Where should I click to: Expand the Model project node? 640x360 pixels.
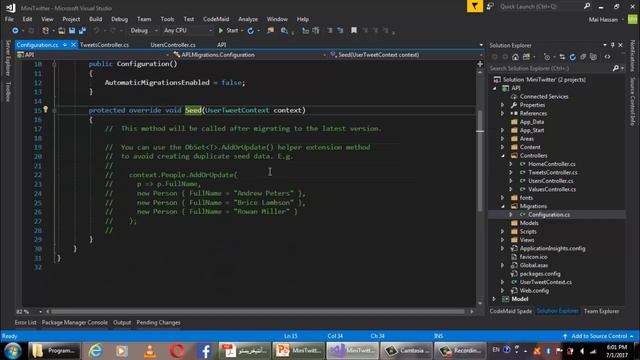pos(494,299)
